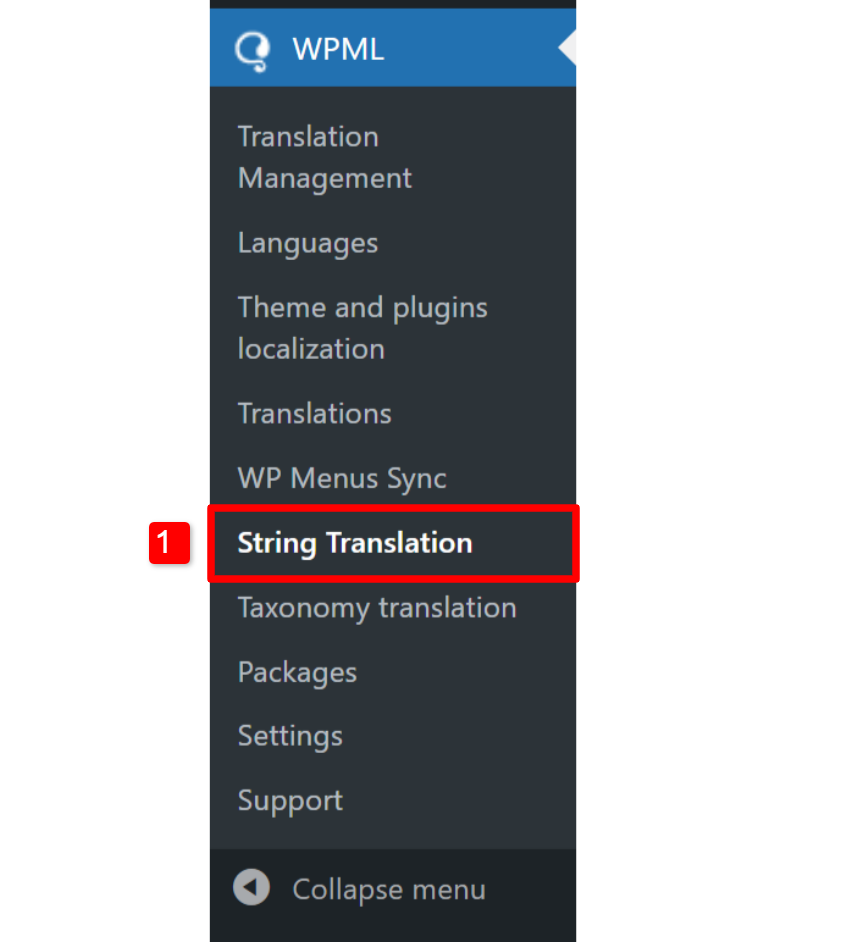
Task: Go to the Languages page
Action: coord(308,243)
